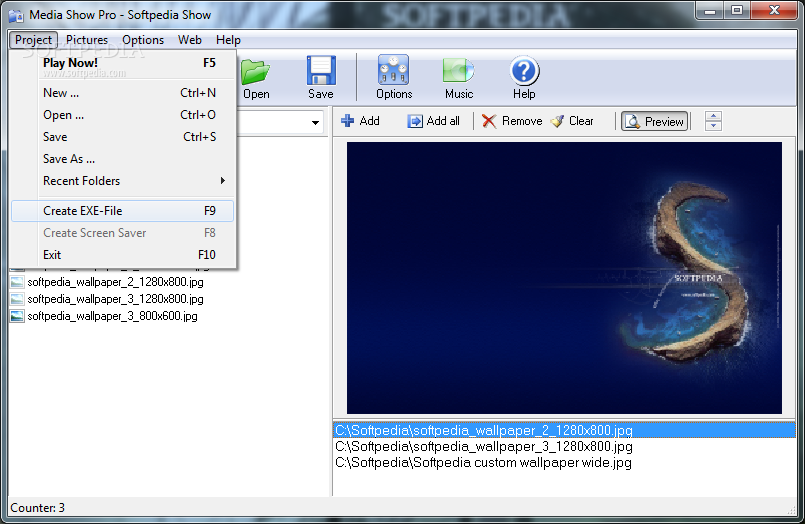Open the Options mixer toolbar icon
The width and height of the screenshot is (805, 524).
point(394,70)
